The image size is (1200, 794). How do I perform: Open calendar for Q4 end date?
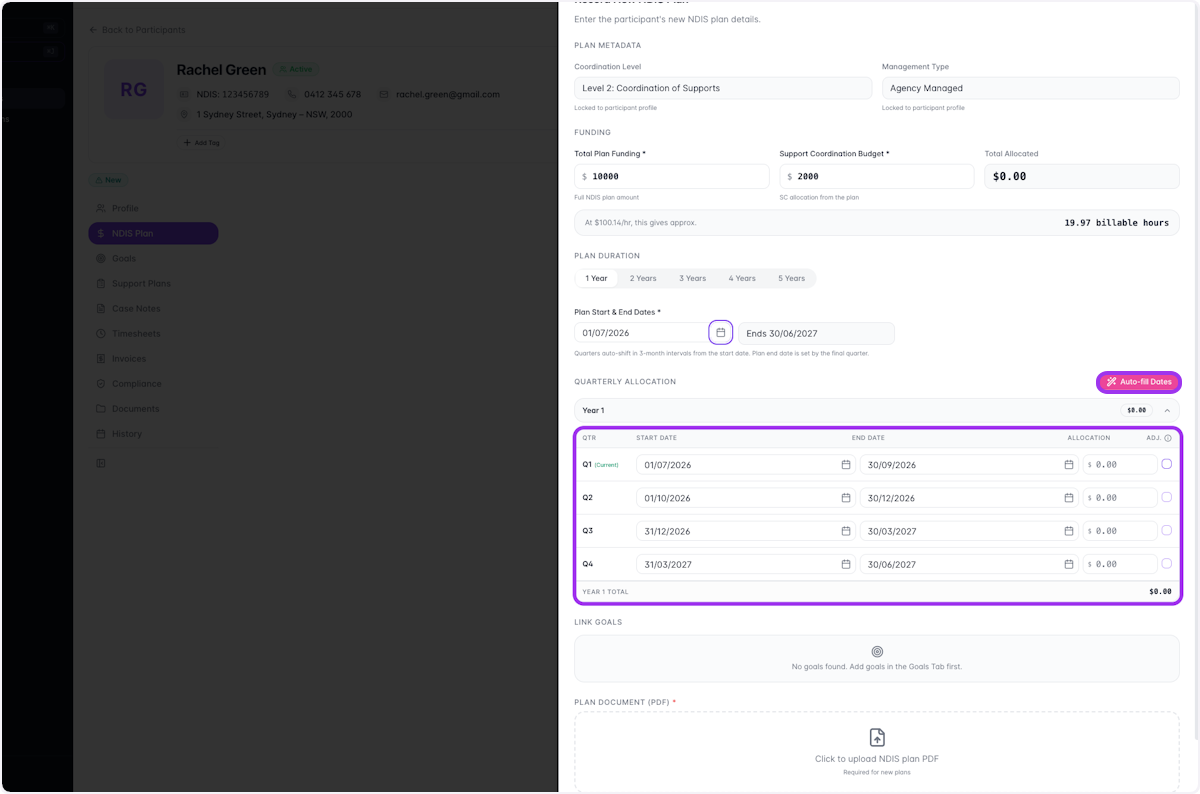click(1069, 564)
